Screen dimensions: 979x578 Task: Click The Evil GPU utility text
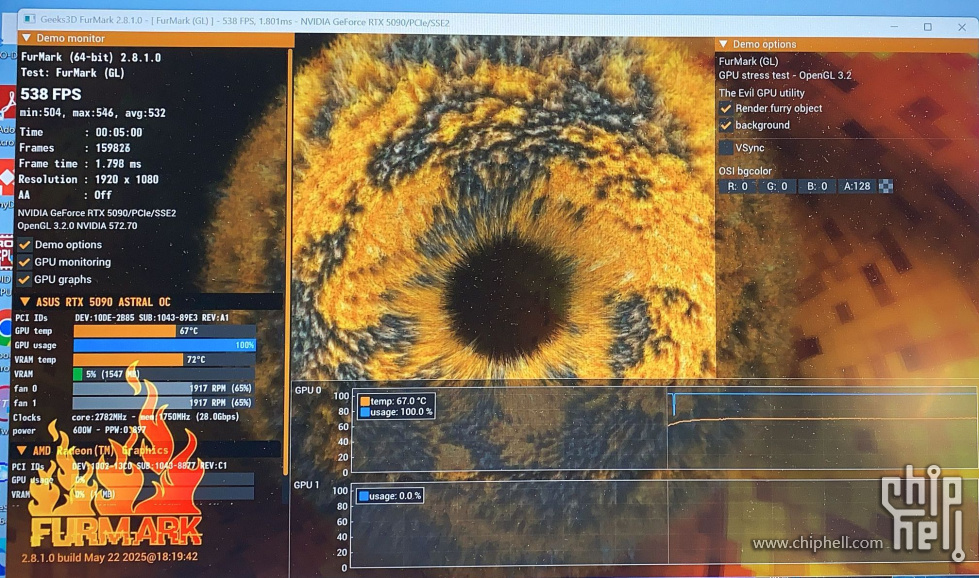tap(761, 93)
